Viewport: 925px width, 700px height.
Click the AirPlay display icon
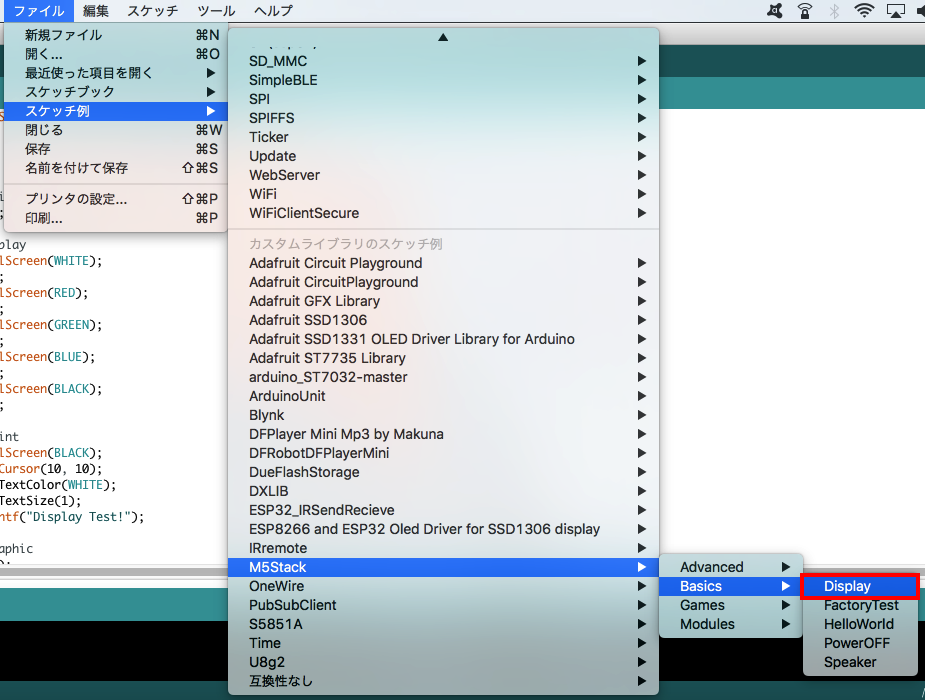(896, 11)
